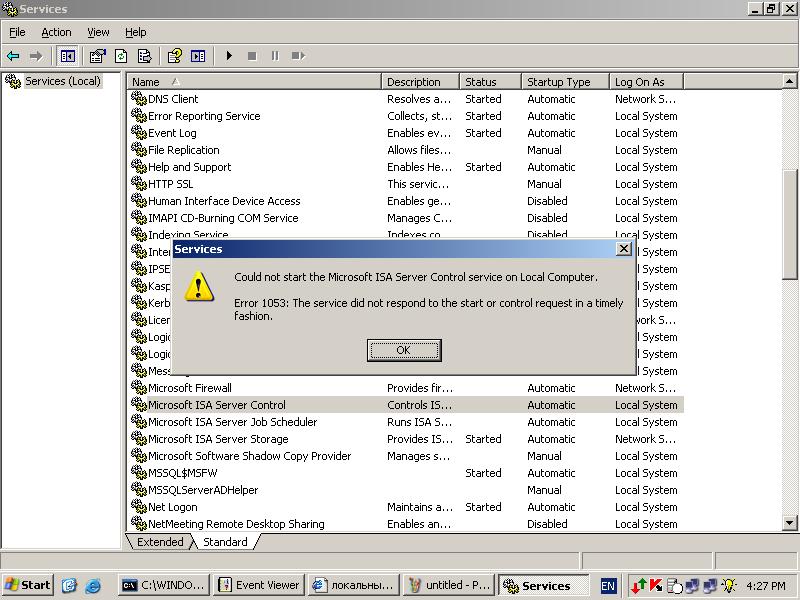Select Microsoft ISA Server Job Scheduler
The height and width of the screenshot is (600, 800).
pos(232,422)
